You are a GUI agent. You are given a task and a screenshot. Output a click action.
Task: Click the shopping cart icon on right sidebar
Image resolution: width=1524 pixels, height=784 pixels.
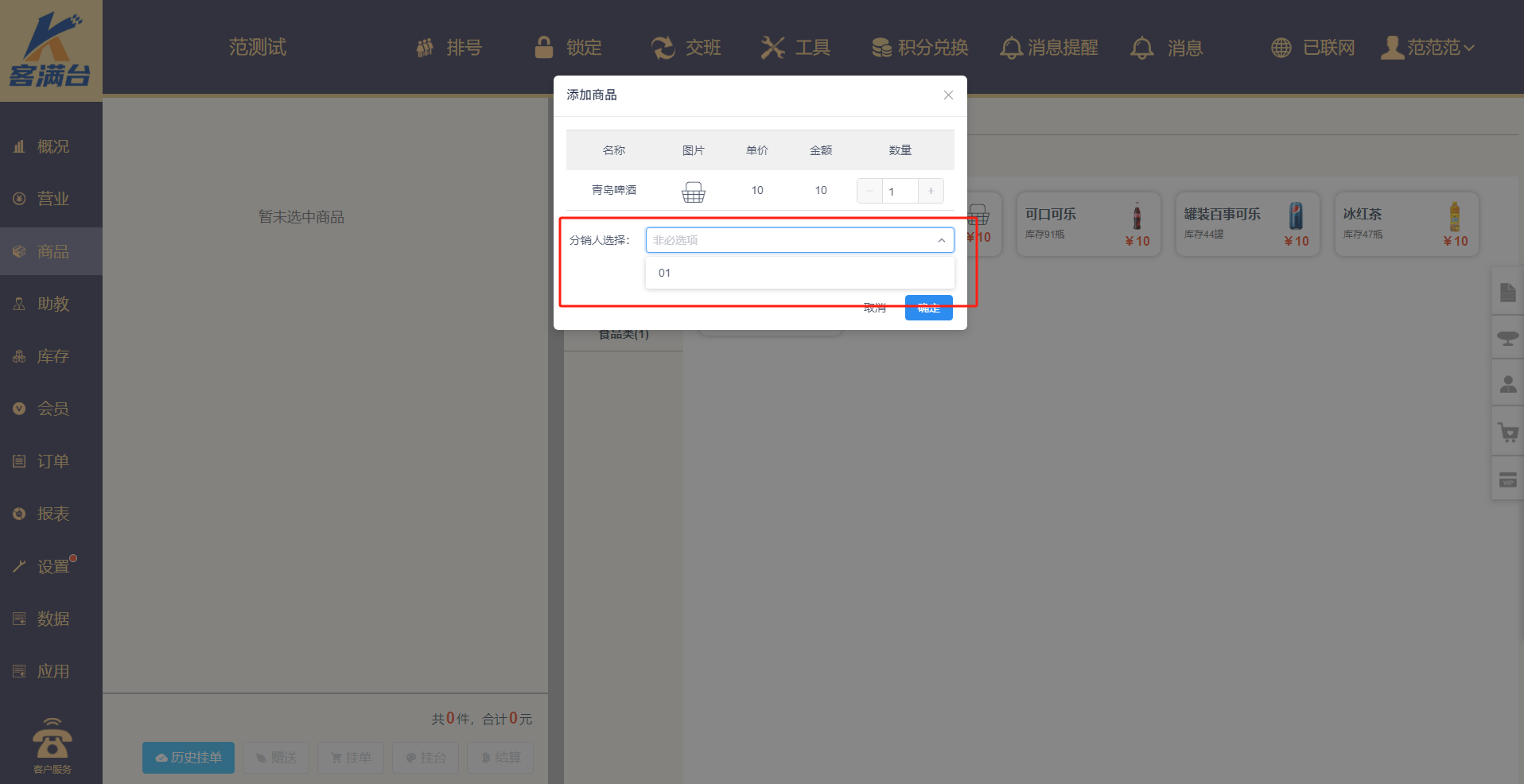click(x=1507, y=433)
